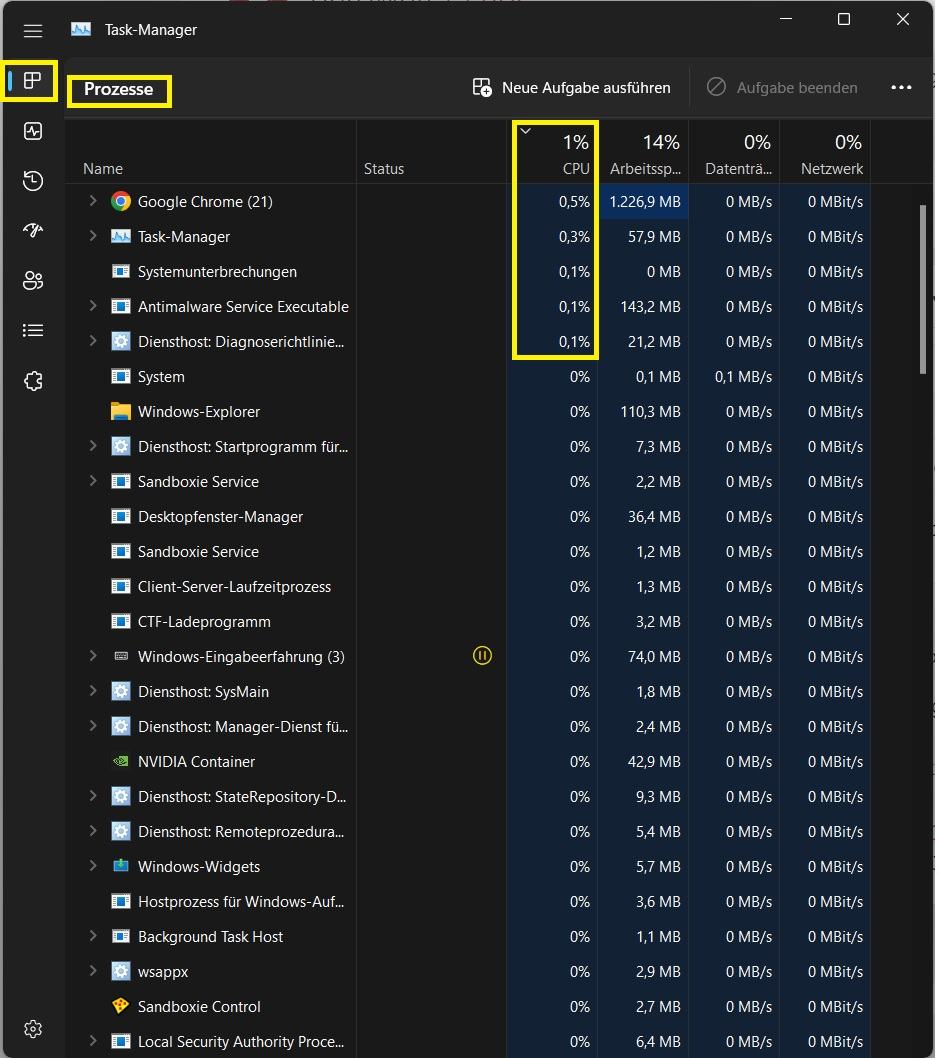Open the Services page puzzle icon
The height and width of the screenshot is (1058, 940).
32,381
